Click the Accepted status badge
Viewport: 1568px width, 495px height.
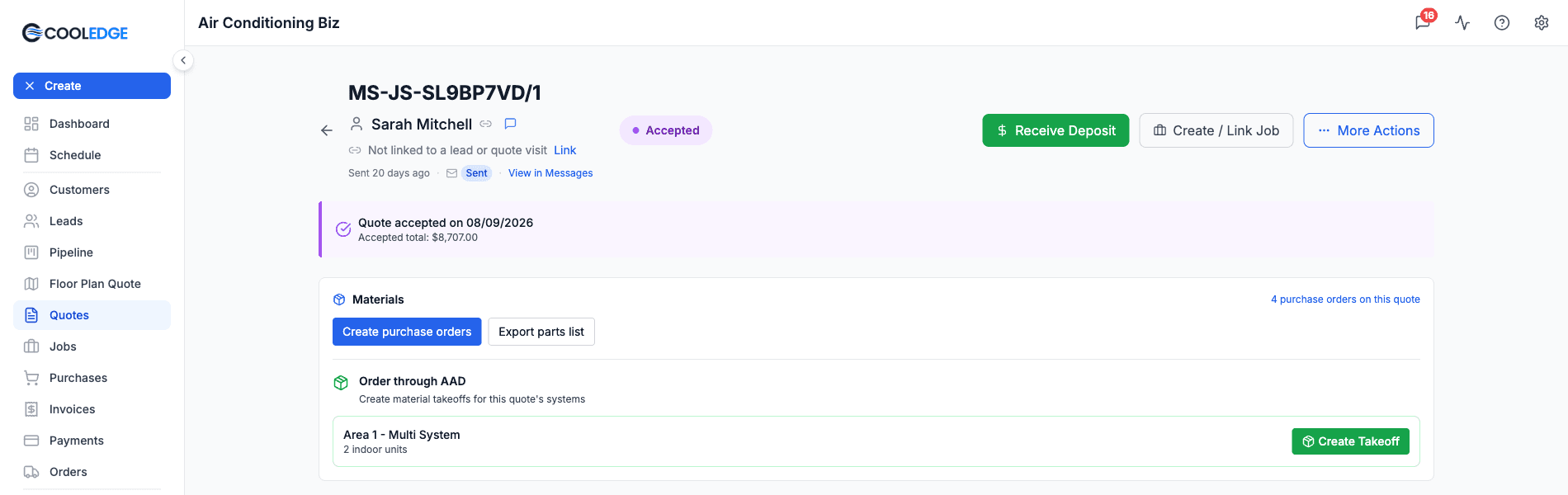[x=666, y=130]
